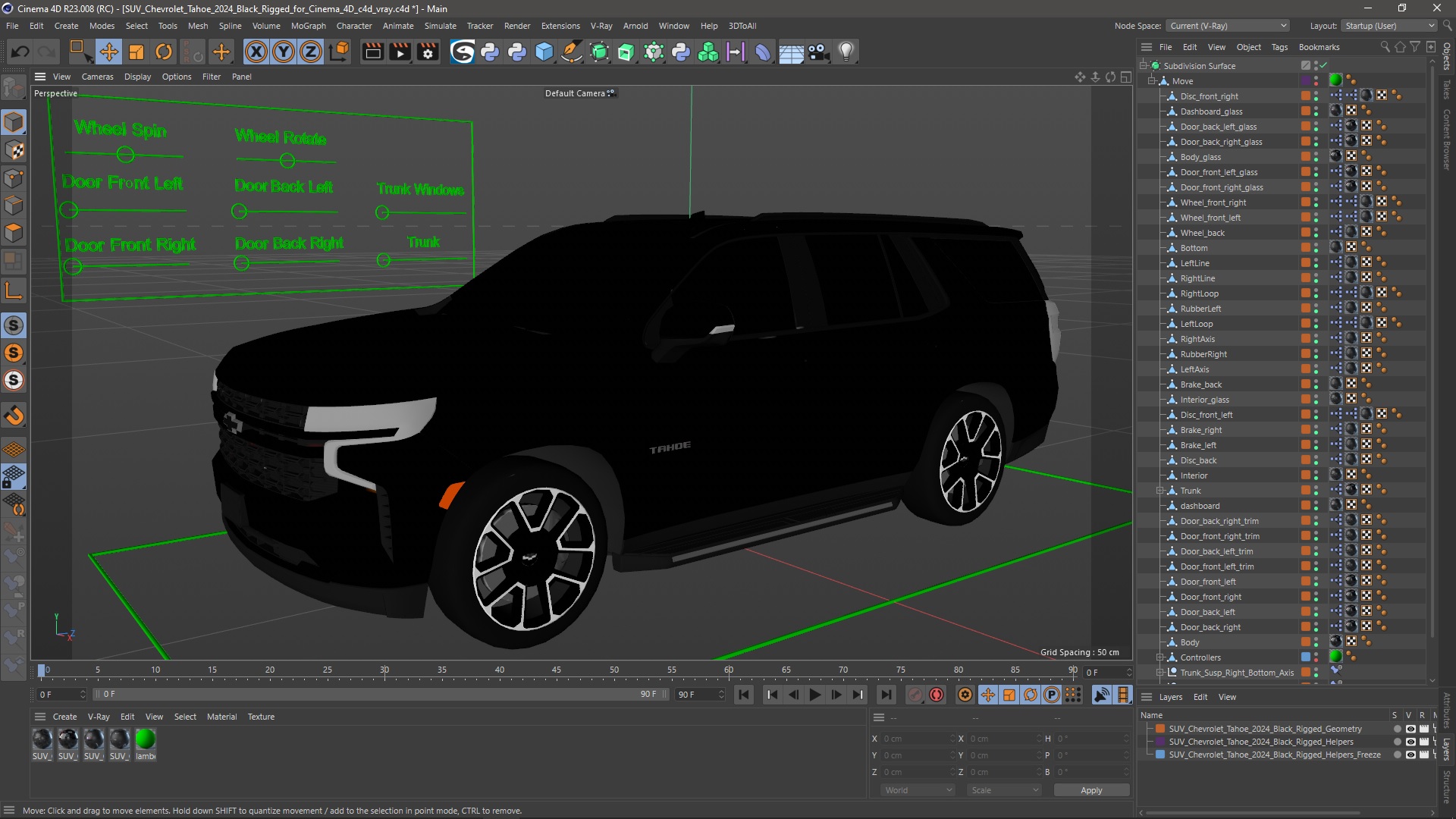Viewport: 1456px width, 819px height.
Task: Open material manager Texture menu
Action: [x=261, y=717]
